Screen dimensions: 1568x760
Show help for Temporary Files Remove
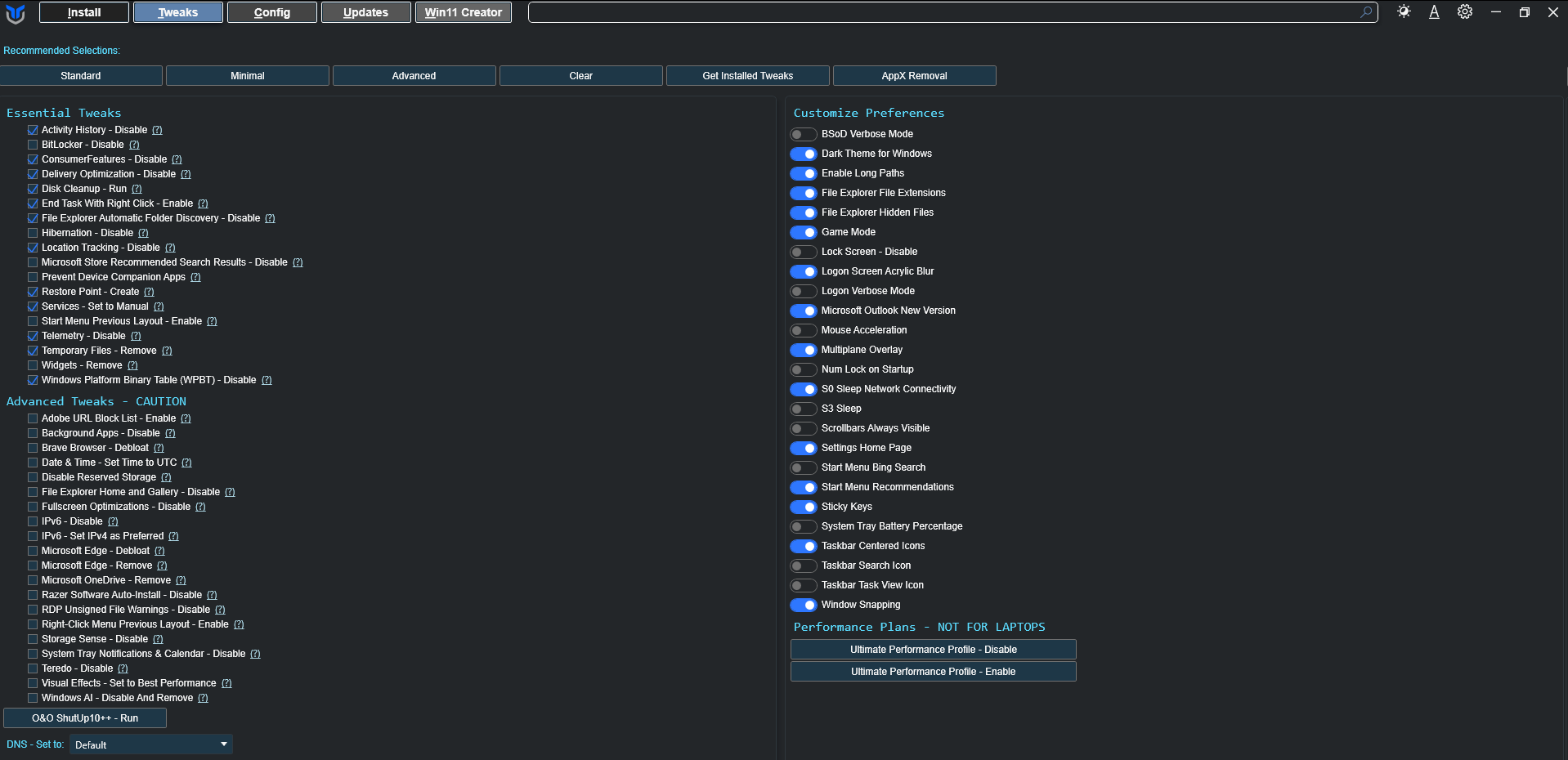pos(167,351)
